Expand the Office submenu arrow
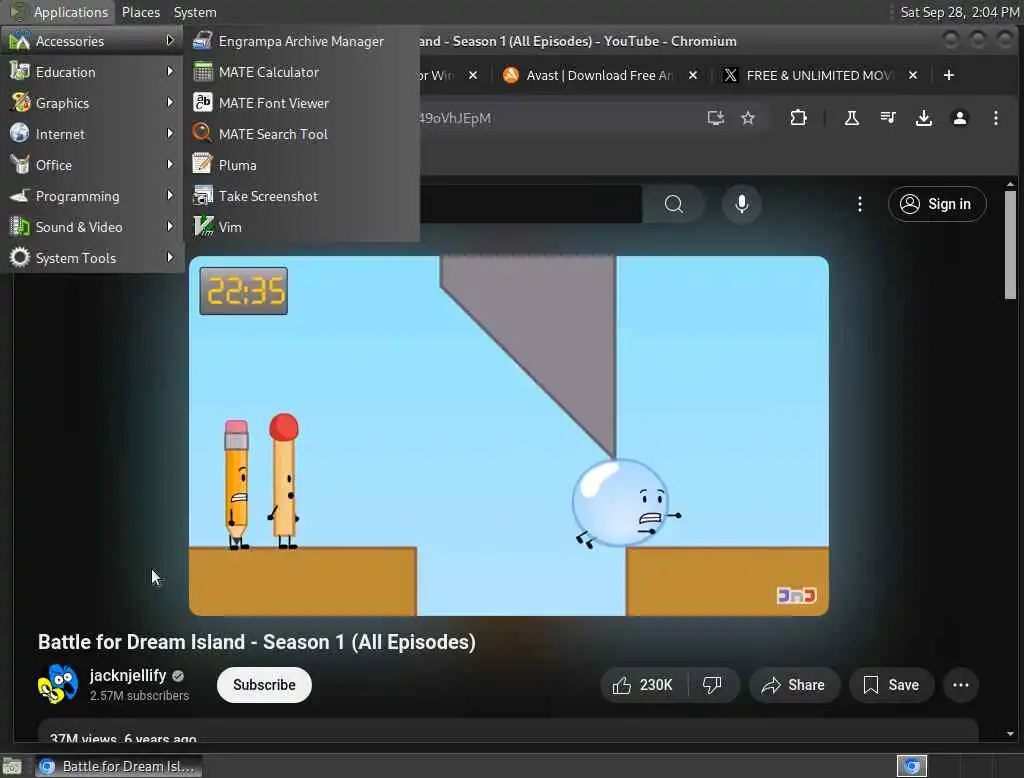1024x778 pixels. [170, 164]
